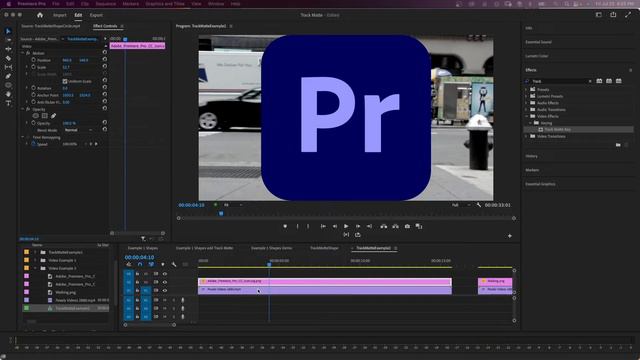Add marker in the timeline header
Screen dimensions: 640x360
[x=163, y=264]
